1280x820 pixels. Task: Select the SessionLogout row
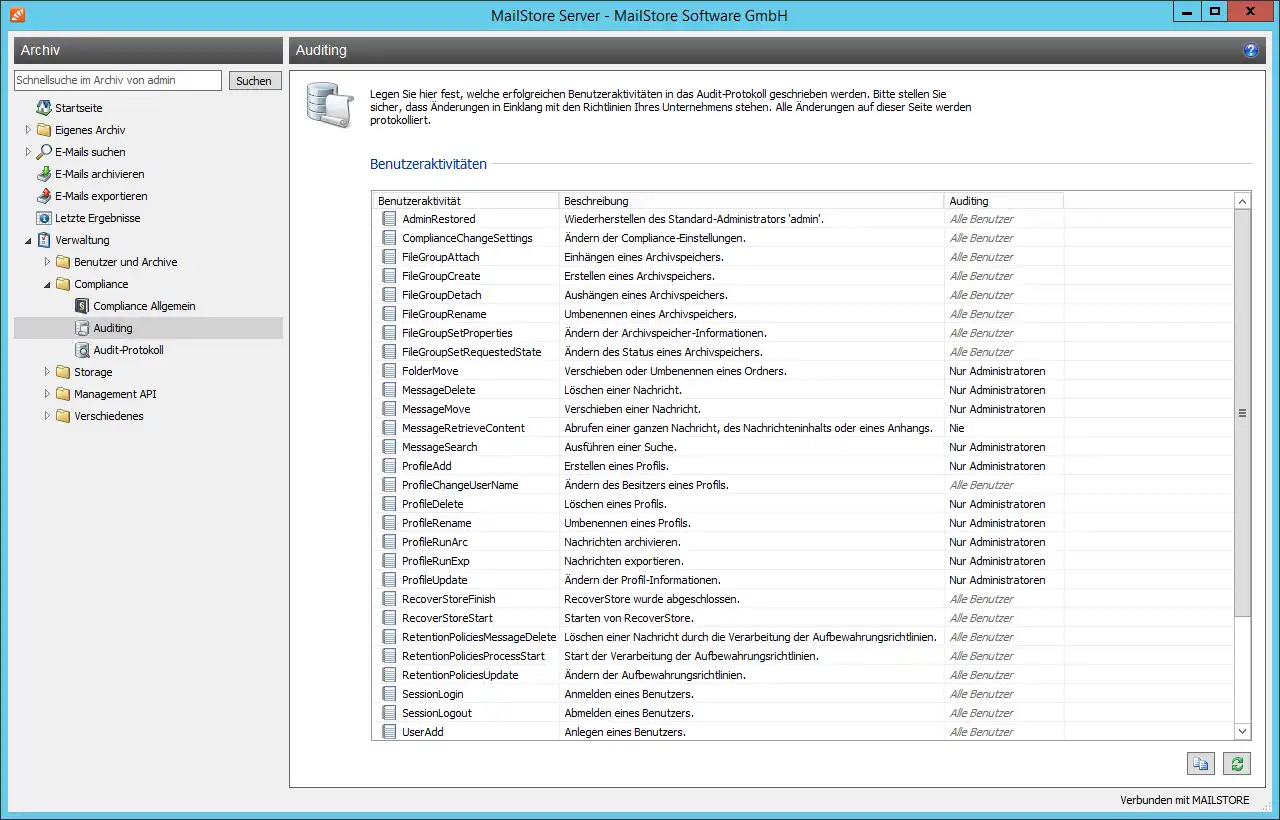click(x=804, y=713)
